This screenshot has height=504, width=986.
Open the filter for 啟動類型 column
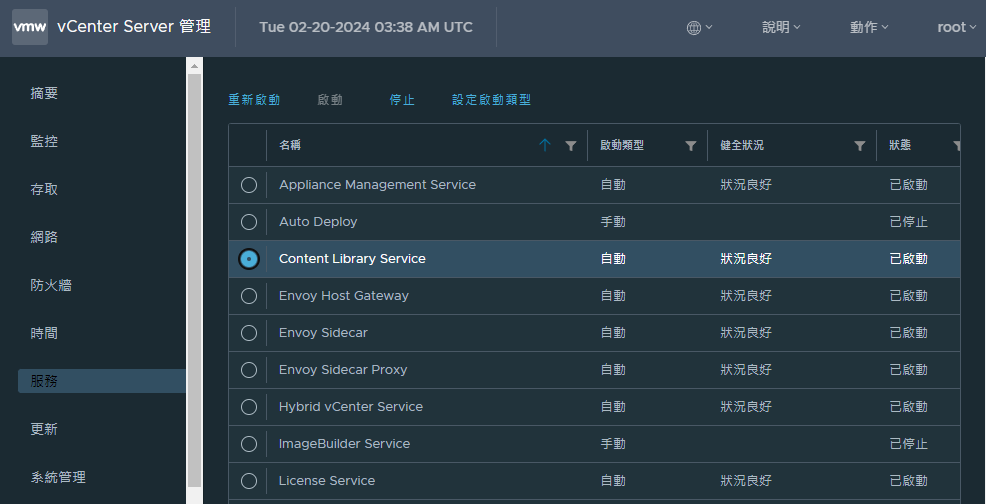(690, 146)
